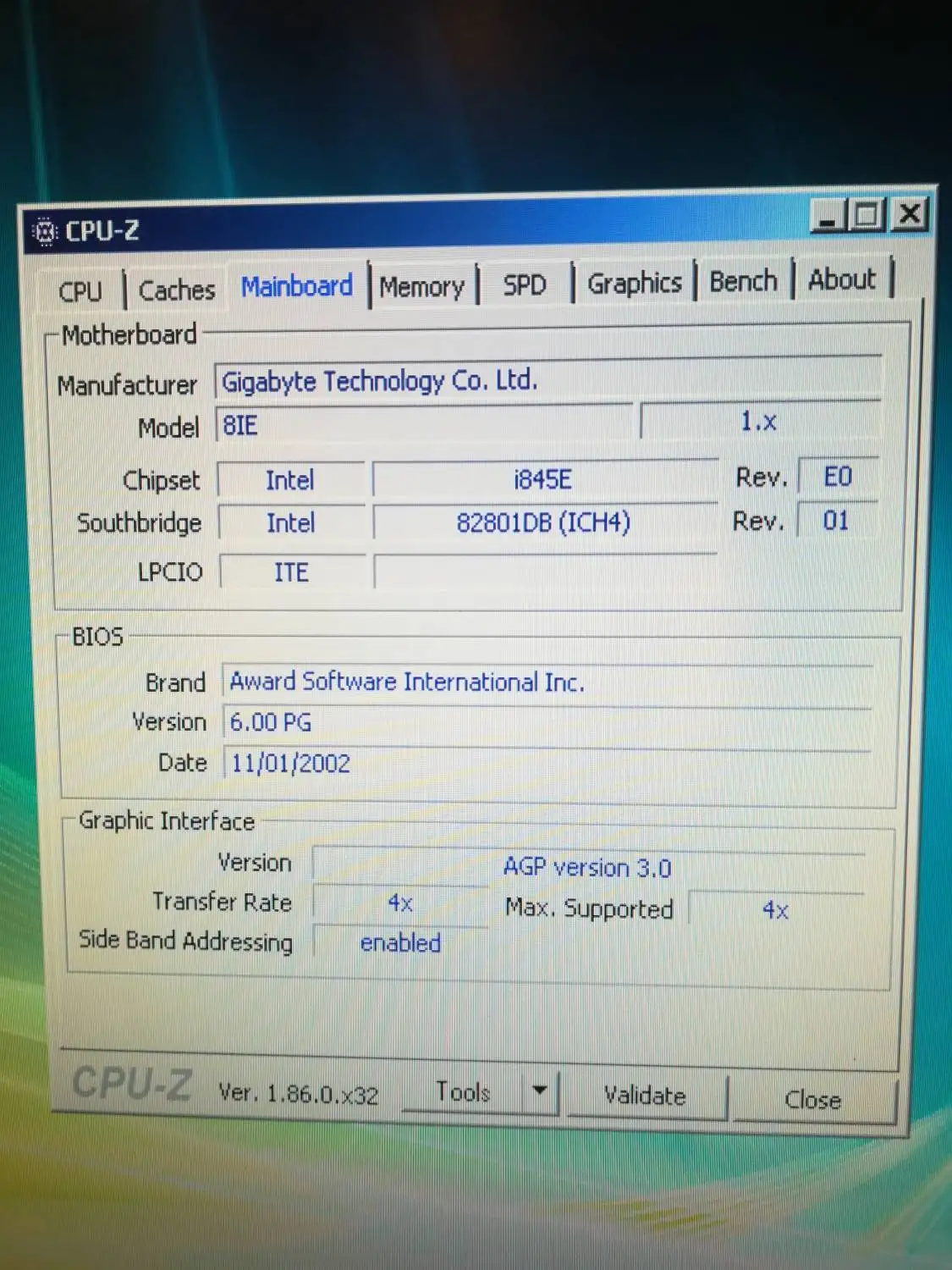Click the southbridge name 82801DB (ICH4)

click(544, 522)
